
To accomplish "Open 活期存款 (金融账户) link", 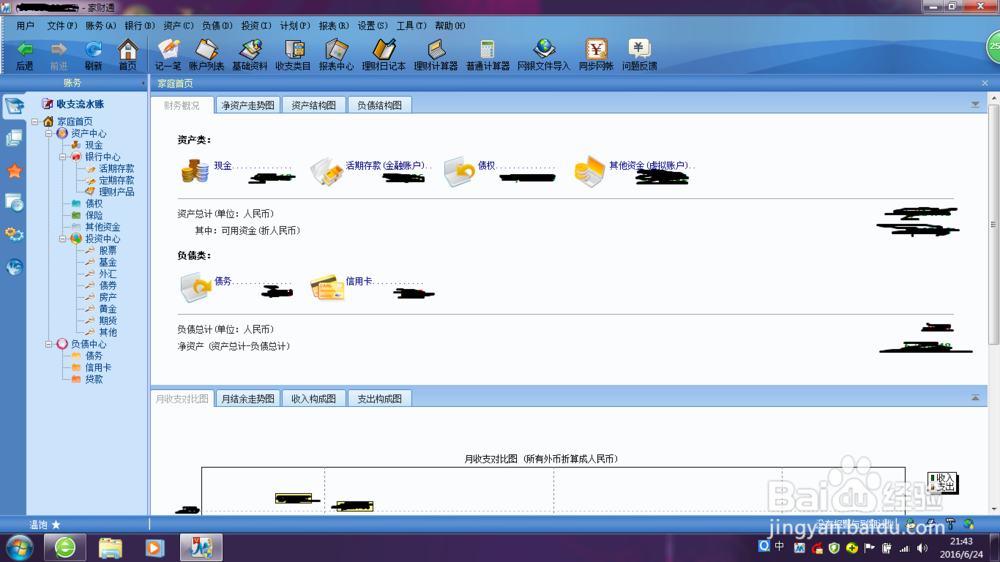I will (385, 166).
